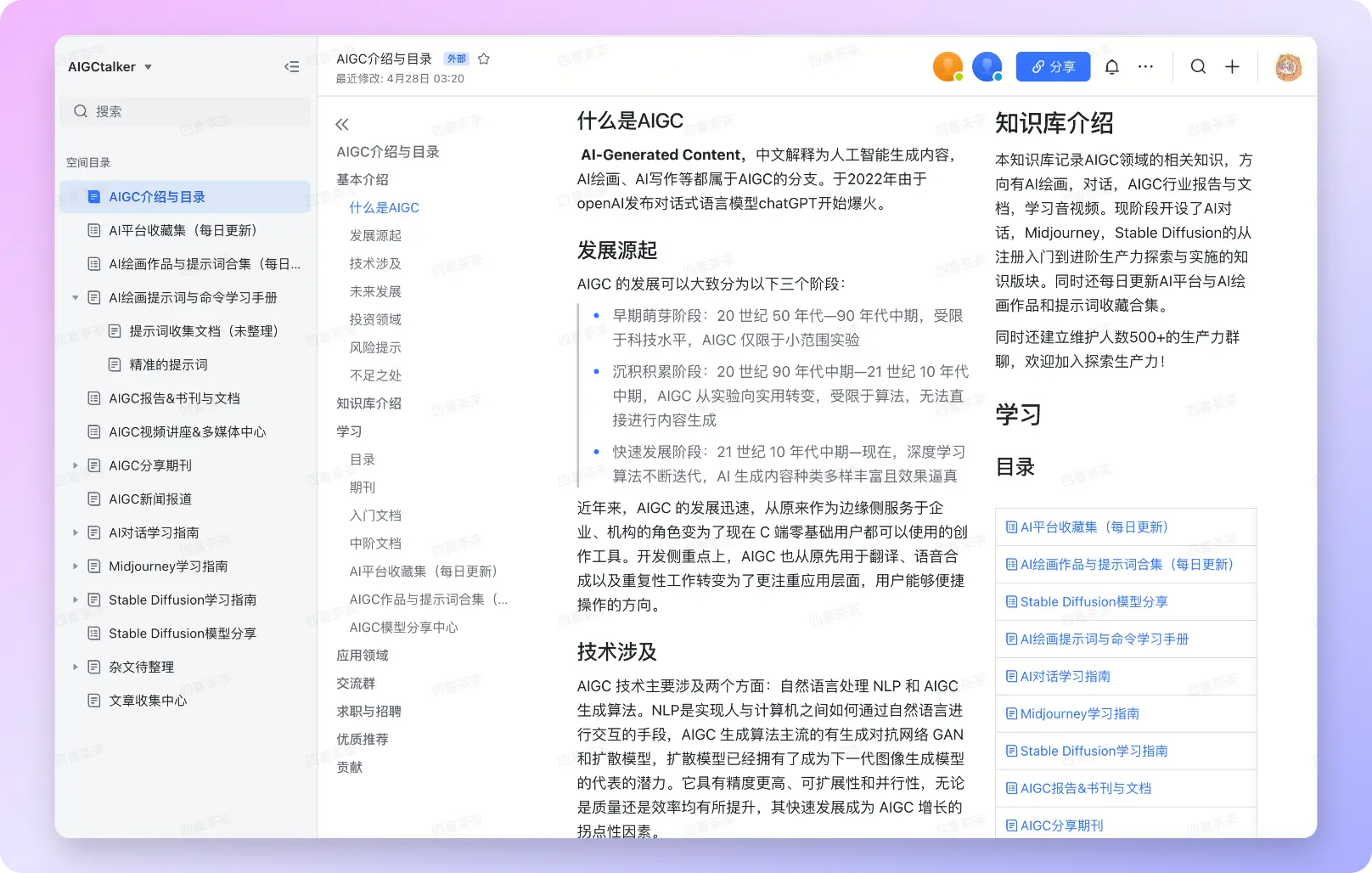Expand the AIGC分享期刊 tree node

pos(76,465)
